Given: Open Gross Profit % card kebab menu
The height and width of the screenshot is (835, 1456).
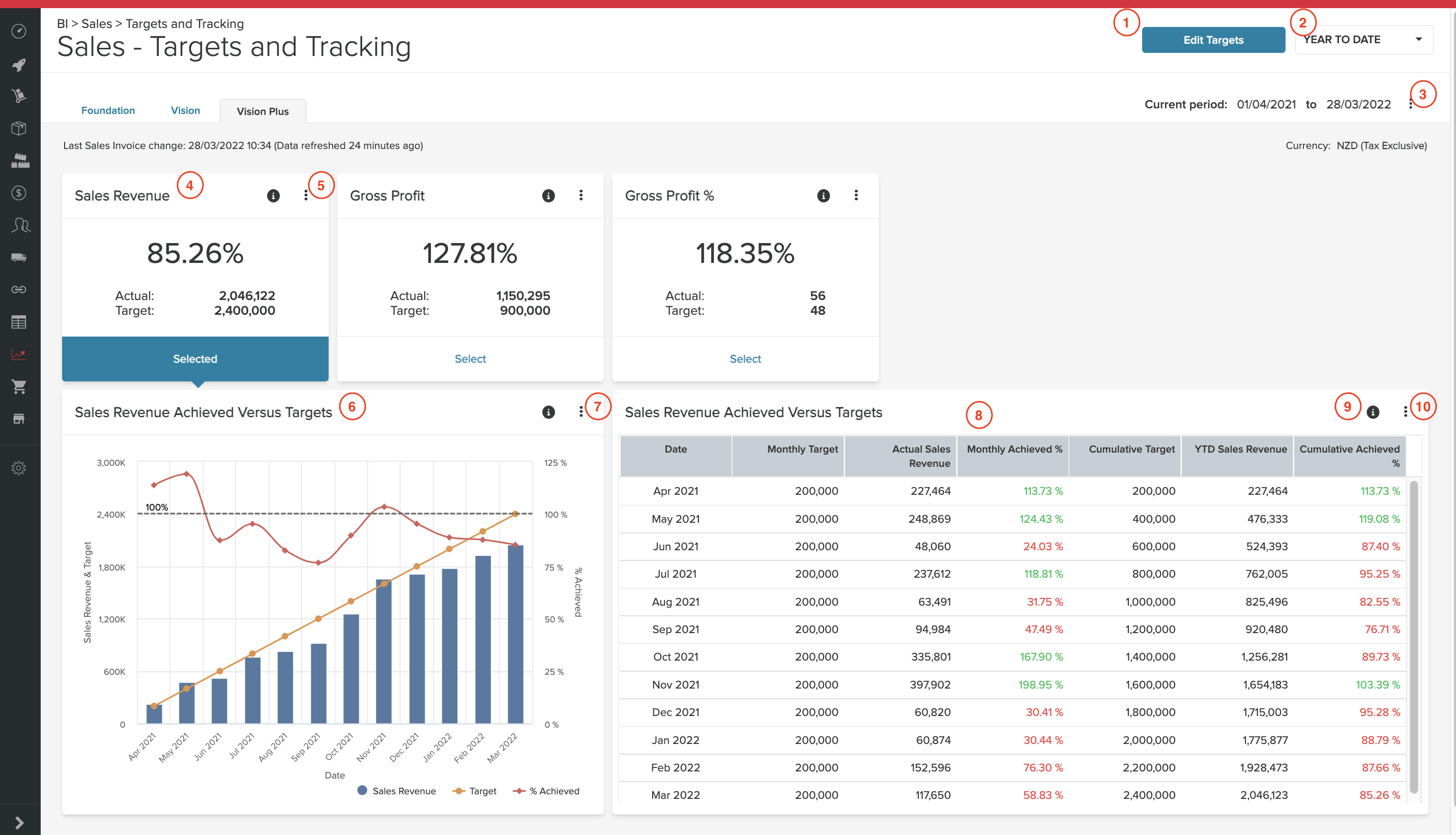Looking at the screenshot, I should click(856, 196).
